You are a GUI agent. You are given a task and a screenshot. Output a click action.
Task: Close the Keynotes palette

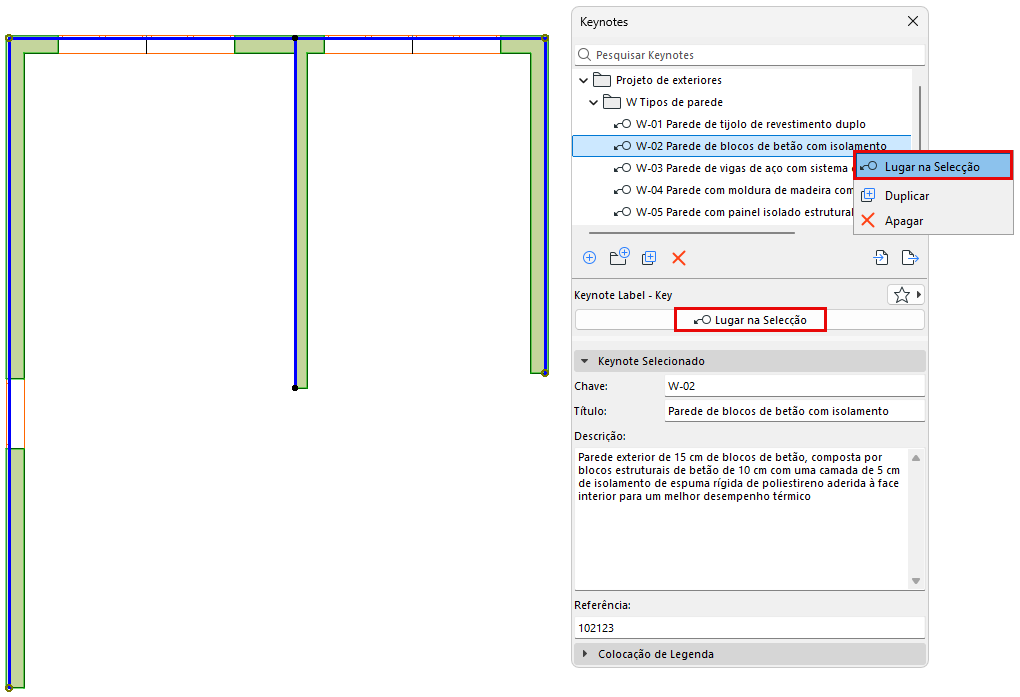[x=913, y=21]
